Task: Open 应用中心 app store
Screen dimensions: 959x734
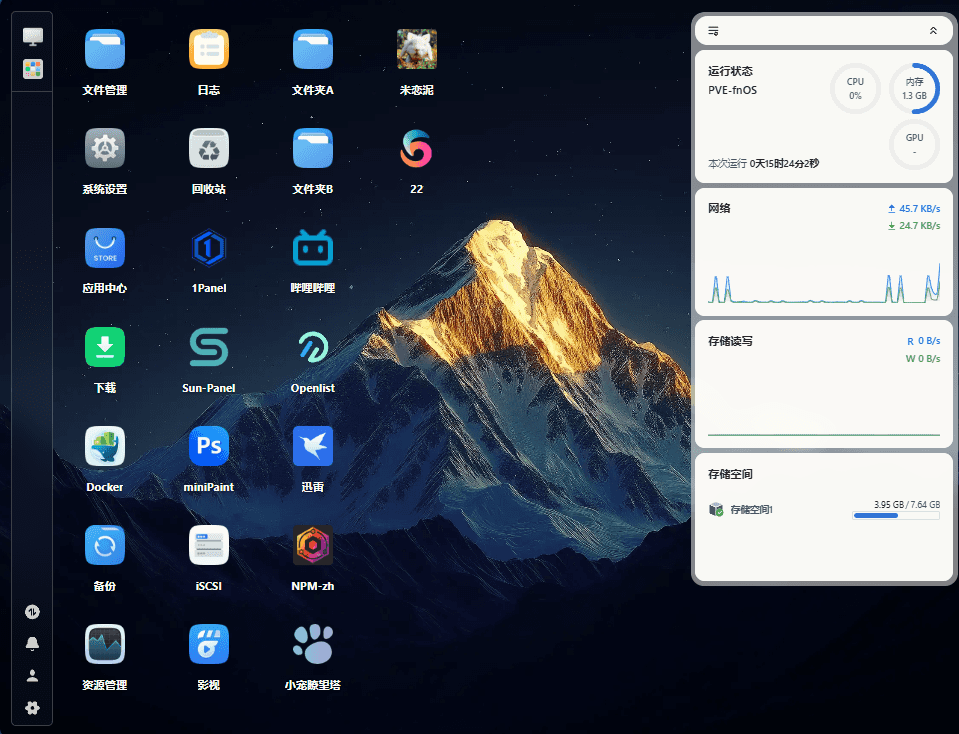Action: point(105,248)
